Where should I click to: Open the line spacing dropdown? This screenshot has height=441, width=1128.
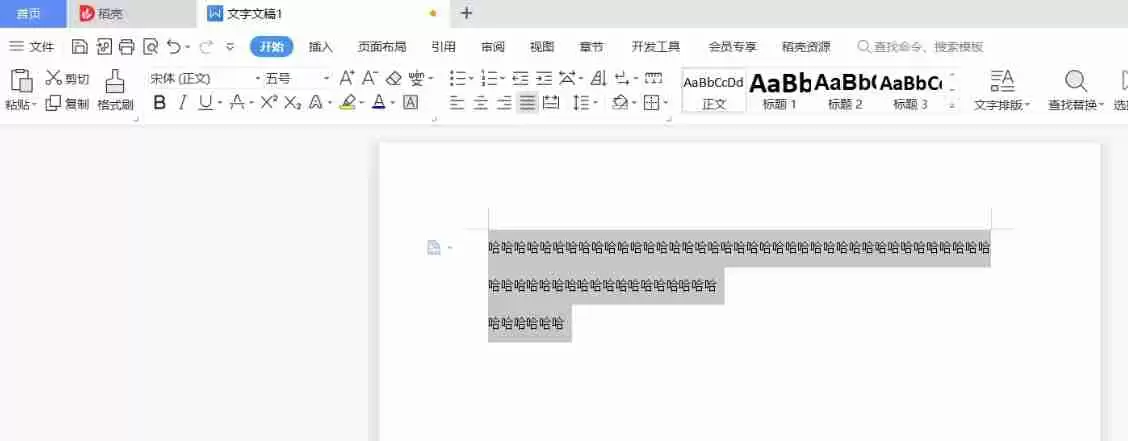click(596, 103)
